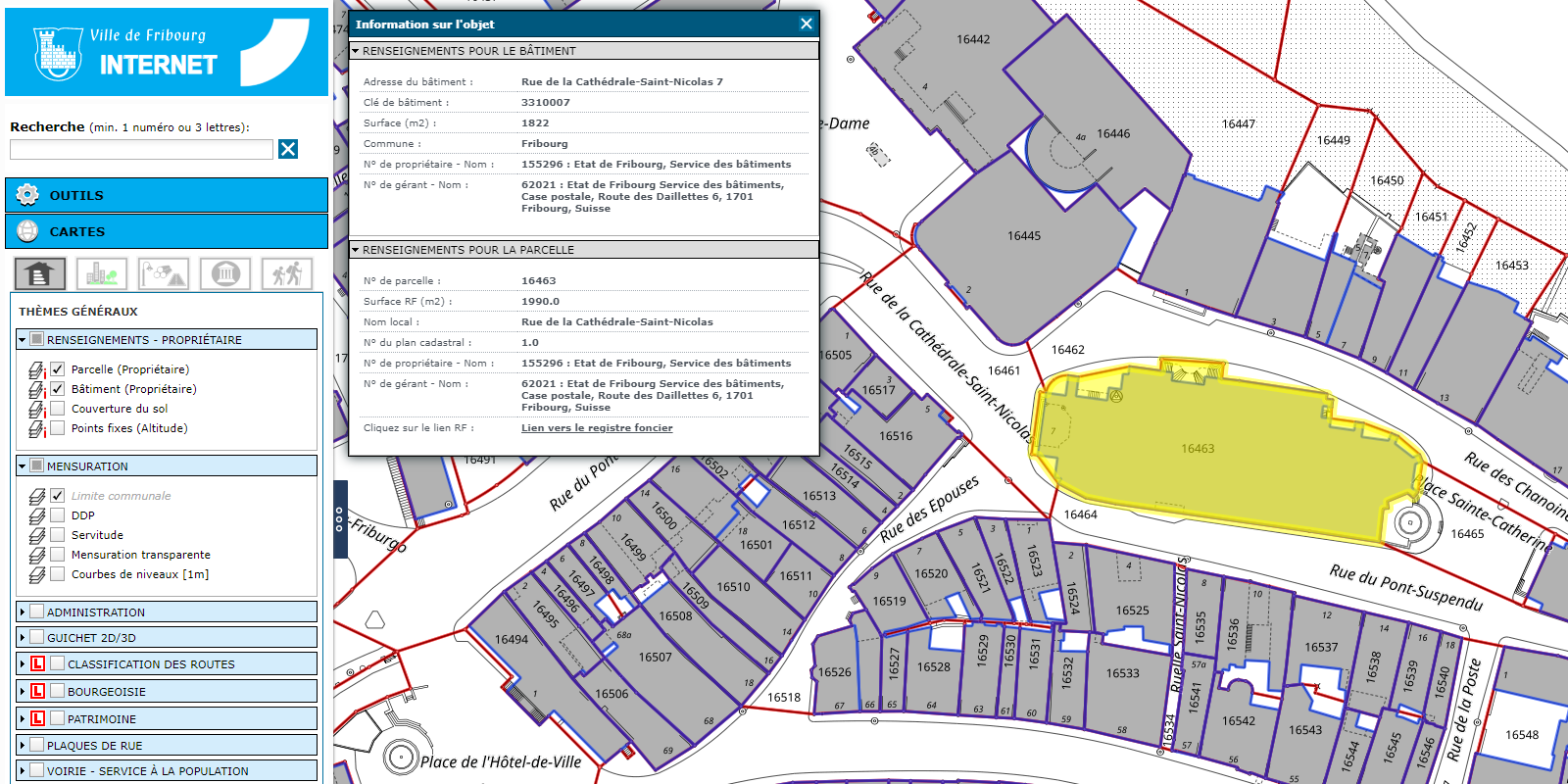Image resolution: width=1568 pixels, height=784 pixels.
Task: Click into the Recherche search field
Action: 141,149
